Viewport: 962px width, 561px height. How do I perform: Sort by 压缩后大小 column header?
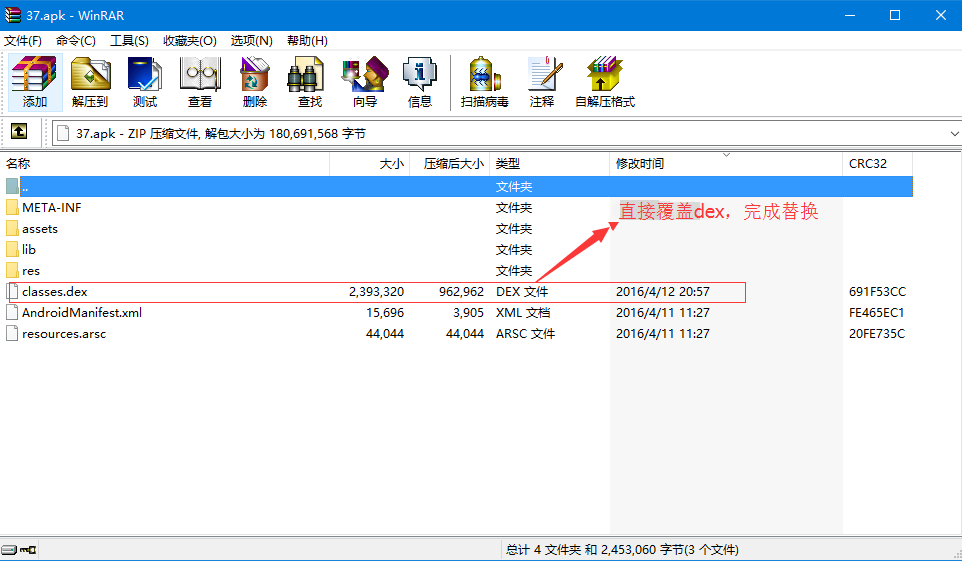click(x=449, y=163)
